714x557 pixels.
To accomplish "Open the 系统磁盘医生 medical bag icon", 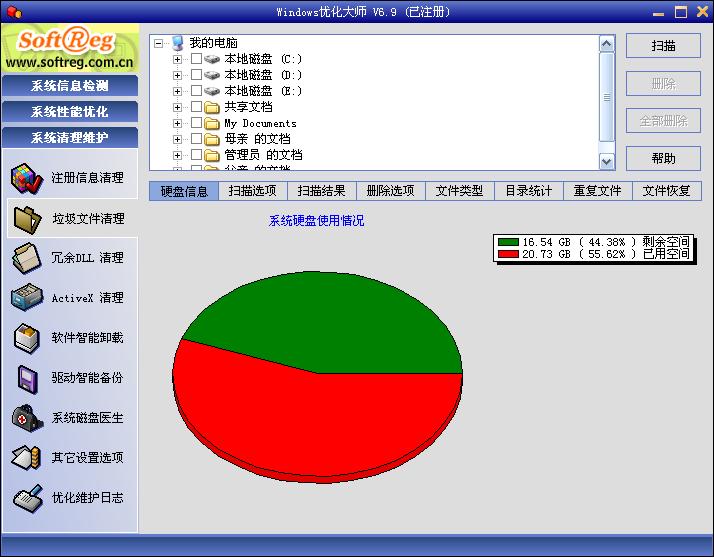I will 26,418.
